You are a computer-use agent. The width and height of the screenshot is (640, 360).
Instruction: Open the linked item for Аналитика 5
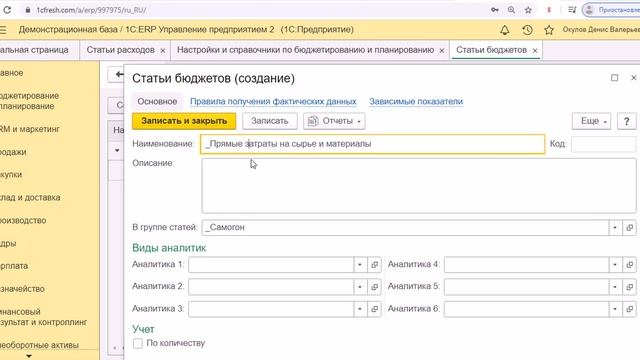[x=629, y=287]
